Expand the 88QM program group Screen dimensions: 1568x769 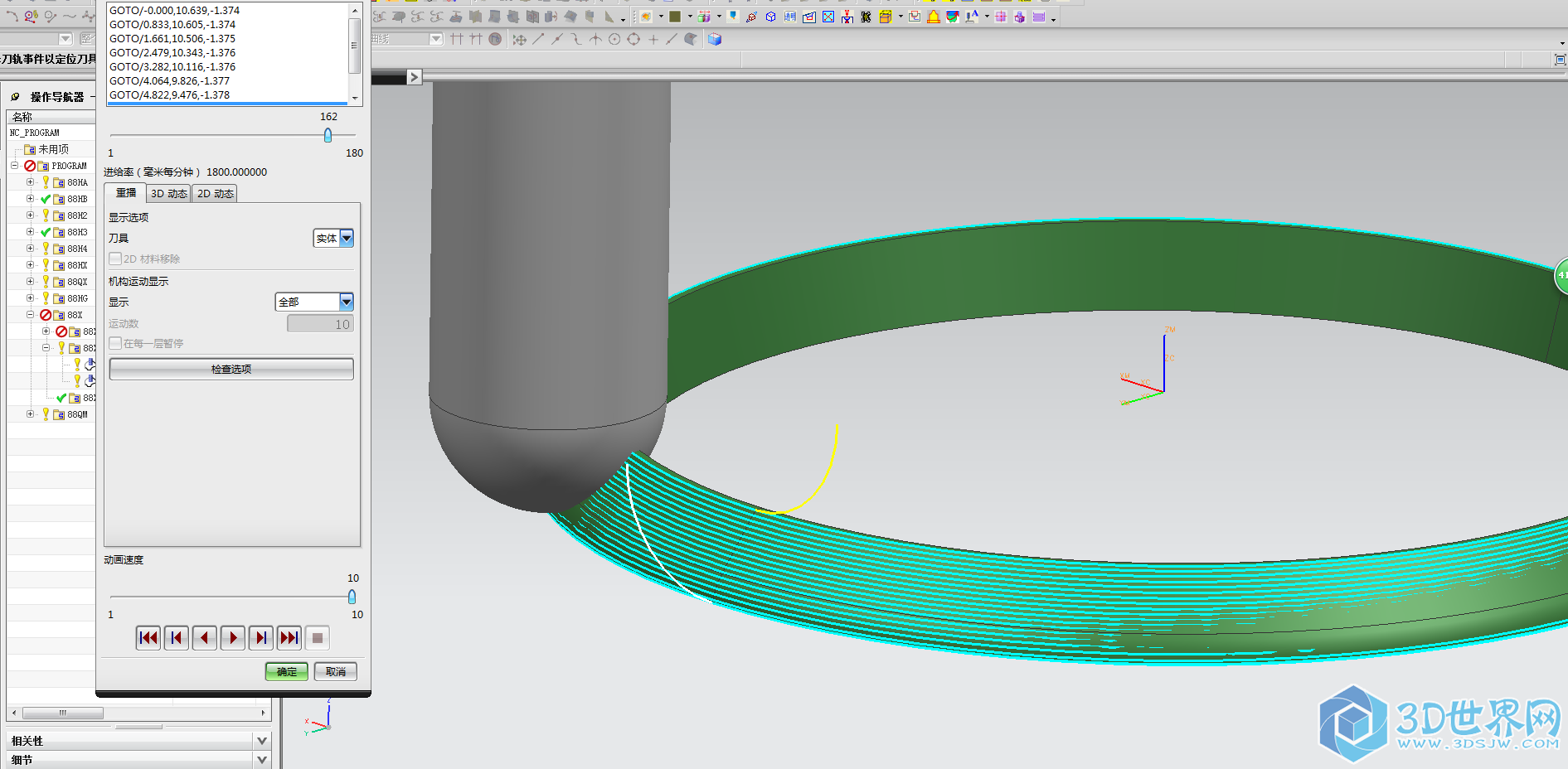click(x=30, y=414)
